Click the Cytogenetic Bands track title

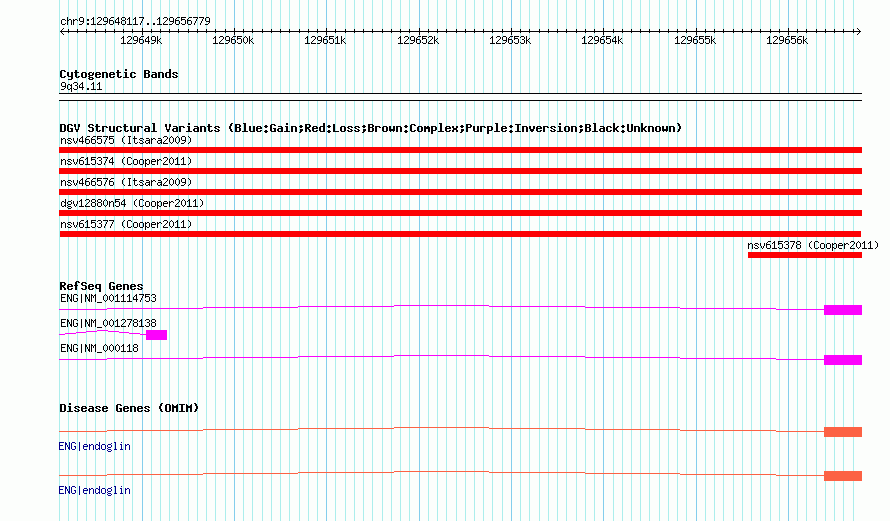tap(119, 74)
